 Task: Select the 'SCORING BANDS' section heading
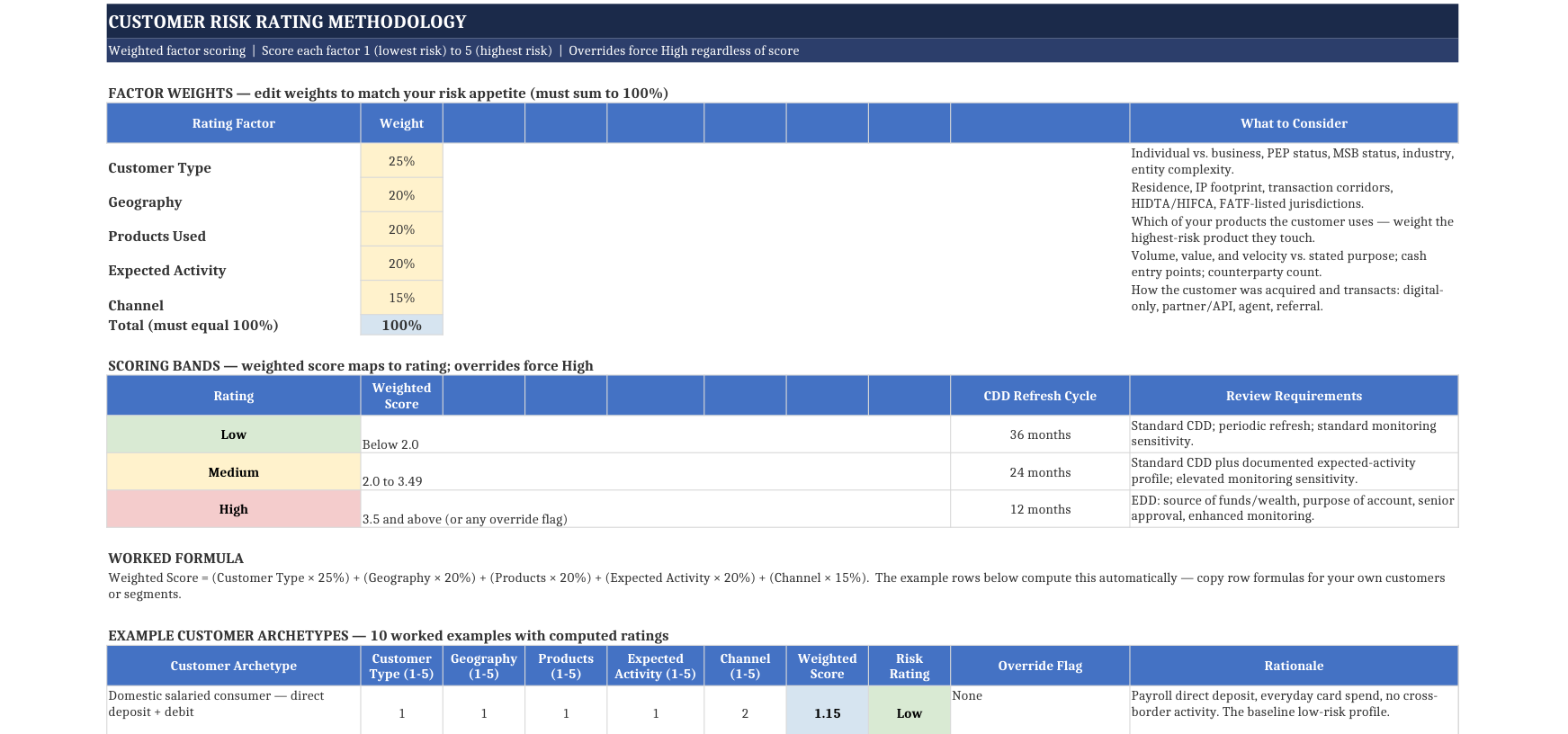351,366
